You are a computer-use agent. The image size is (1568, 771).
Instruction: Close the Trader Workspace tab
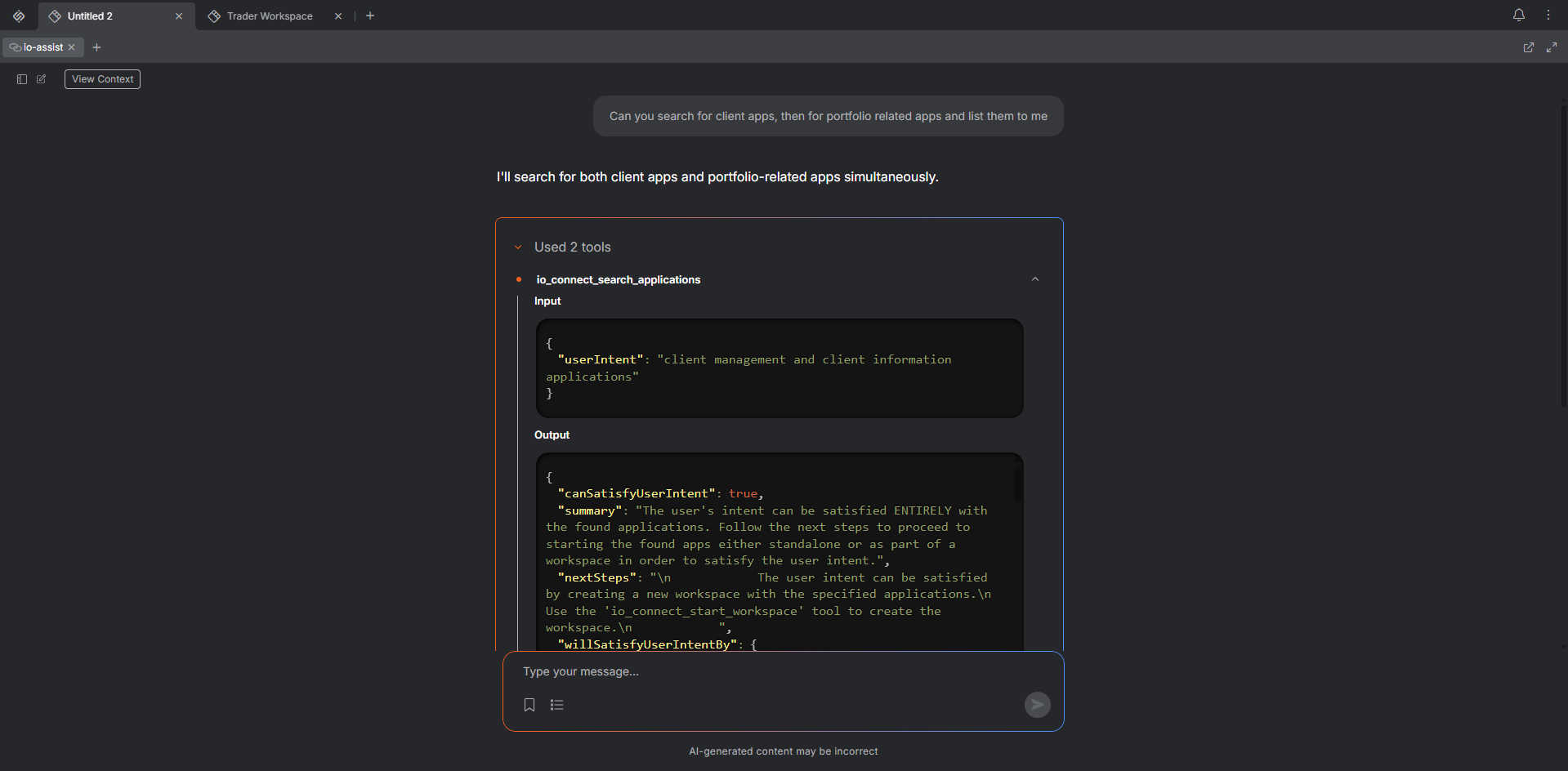tap(338, 16)
